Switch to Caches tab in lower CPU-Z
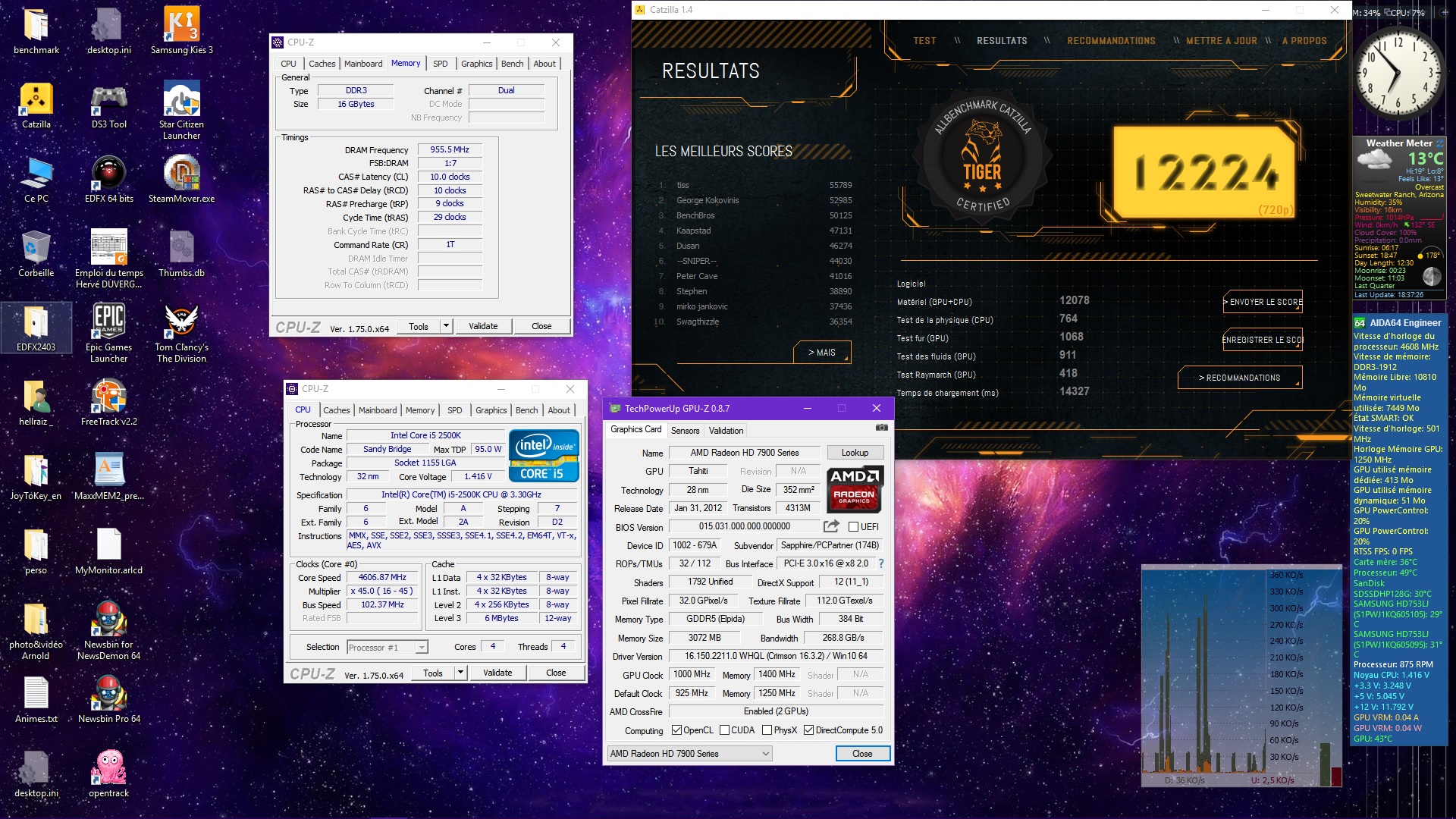The width and height of the screenshot is (1456, 819). click(x=337, y=410)
